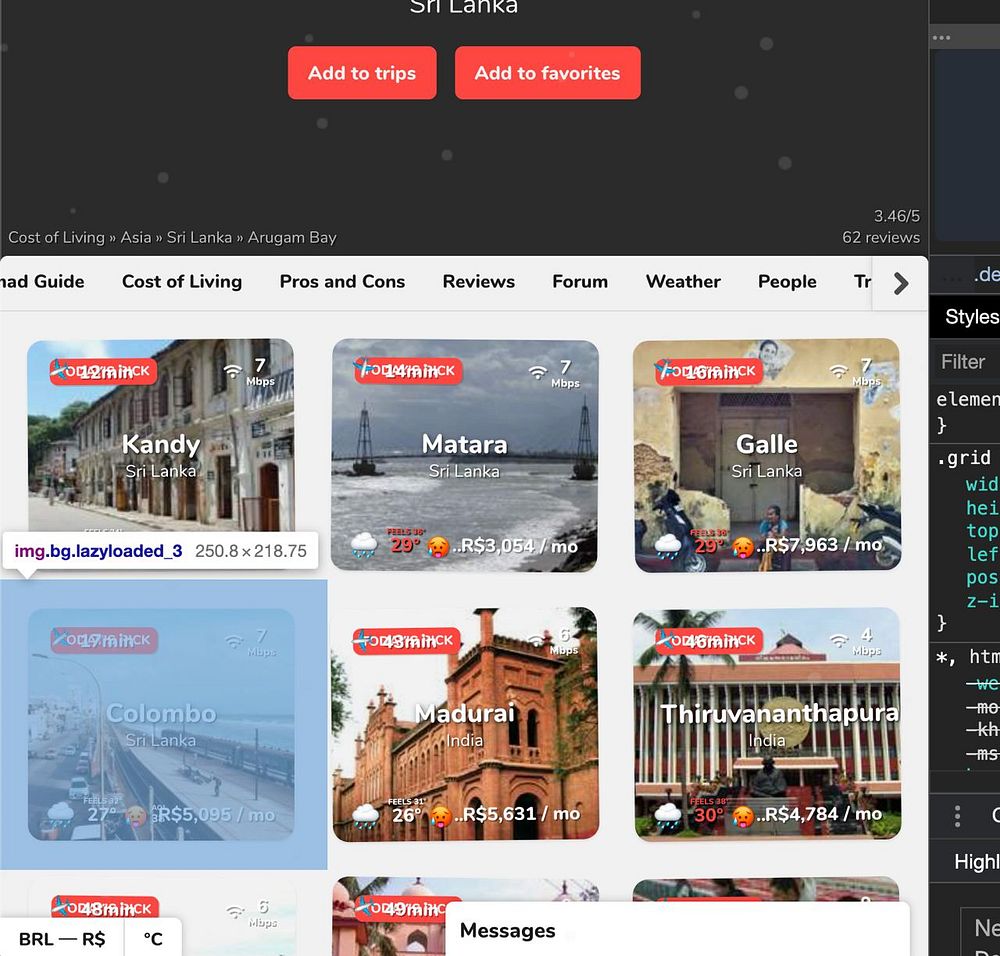Open the Matara city card
The width and height of the screenshot is (1000, 956).
point(465,455)
